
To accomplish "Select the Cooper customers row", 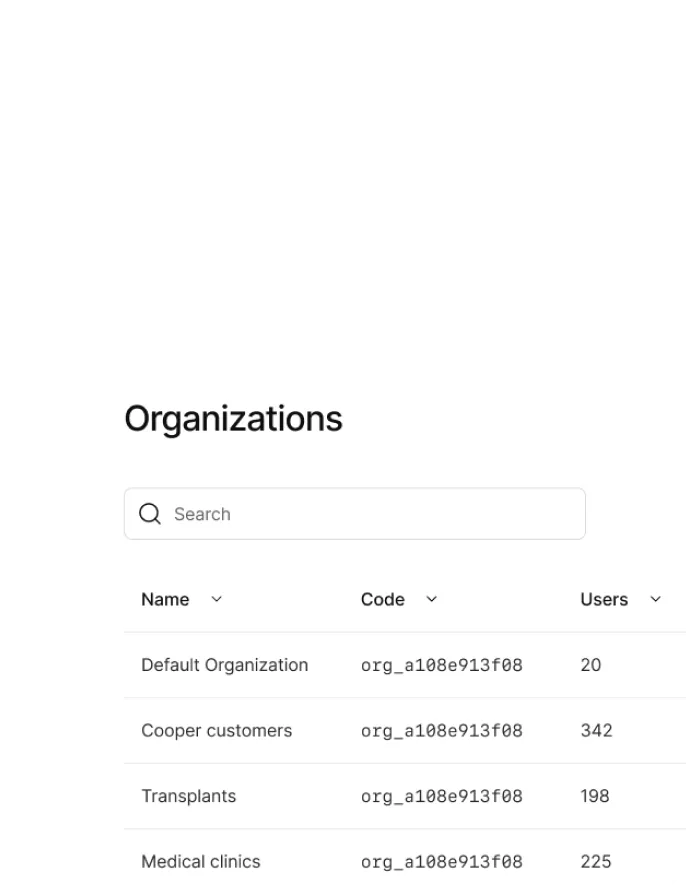I will coord(216,731).
